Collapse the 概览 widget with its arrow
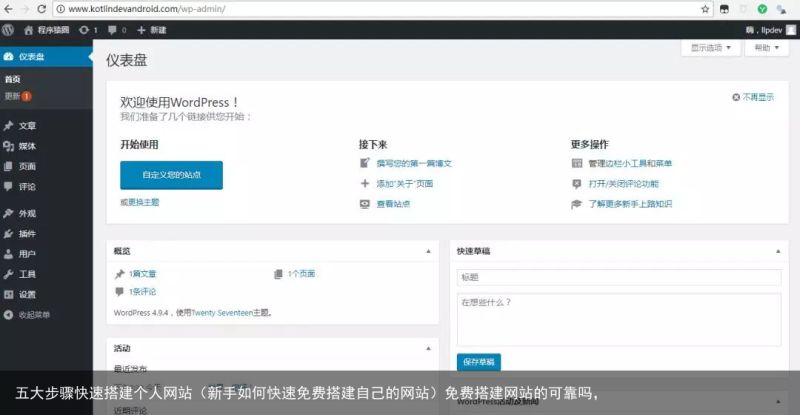Screen dimensions: 800x415 (x=429, y=251)
